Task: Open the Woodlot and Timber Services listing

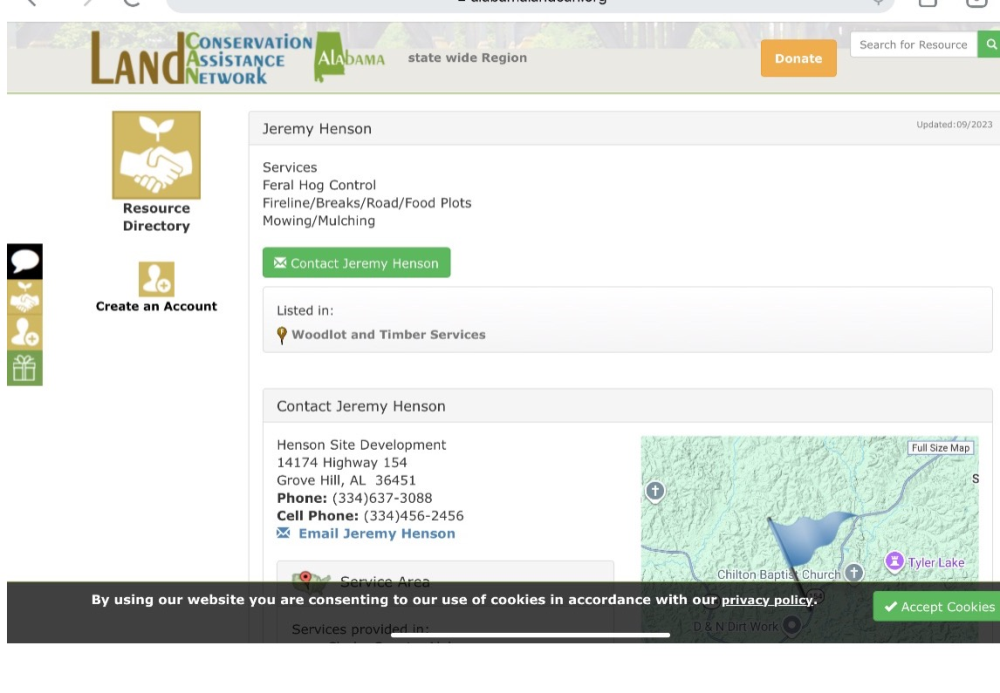Action: pos(388,335)
